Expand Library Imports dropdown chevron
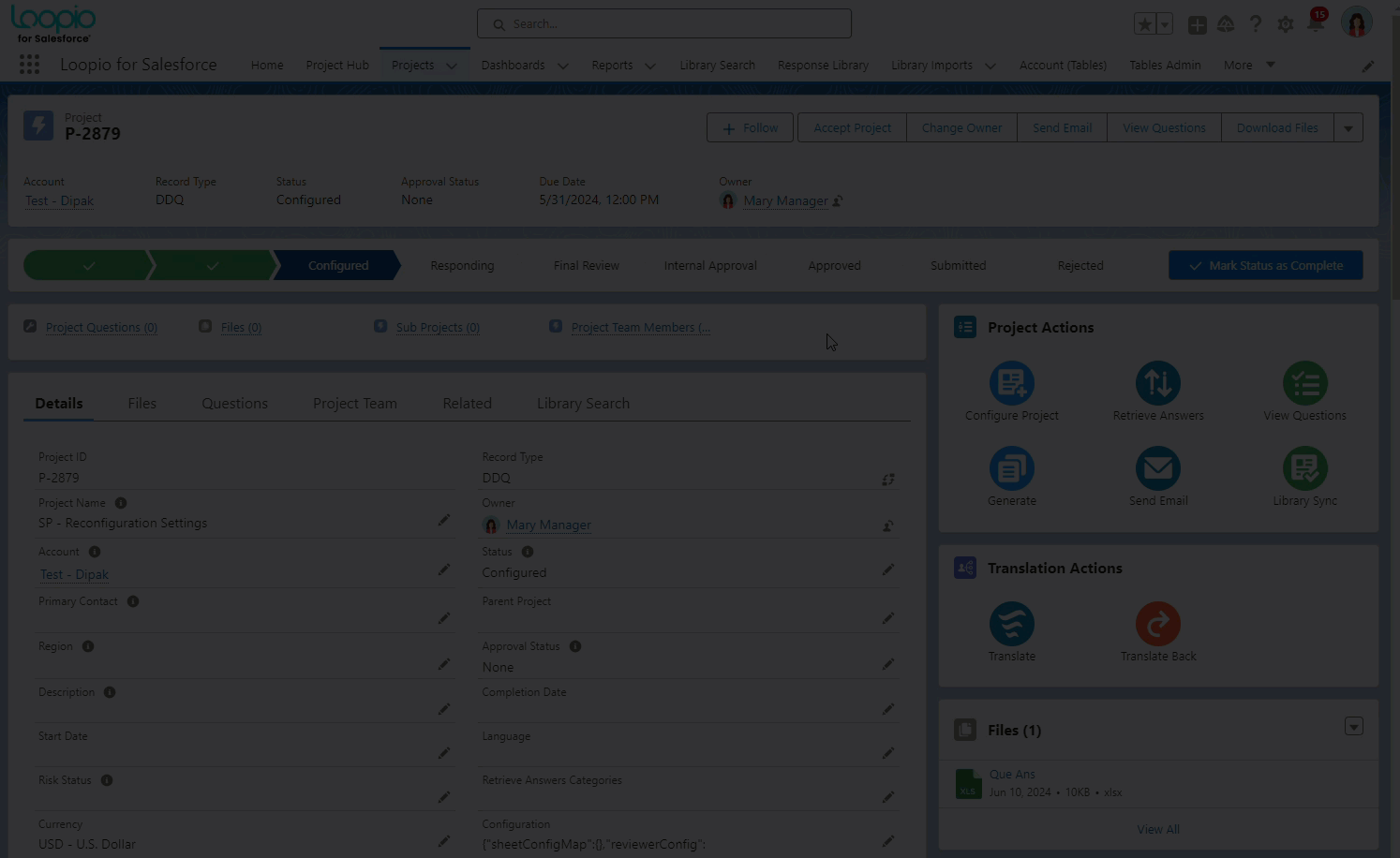The height and width of the screenshot is (858, 1400). [990, 66]
